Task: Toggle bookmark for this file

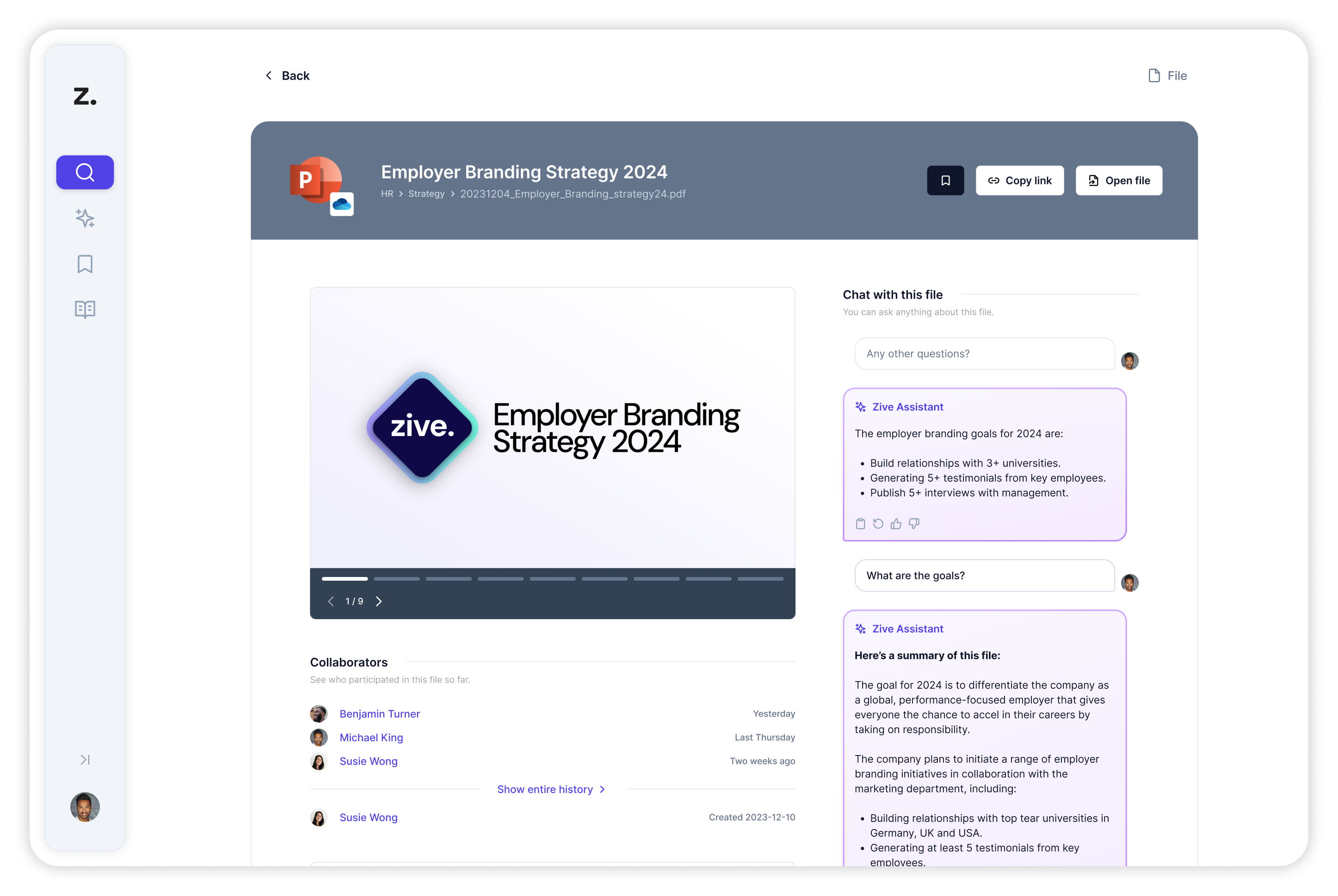Action: 945,181
